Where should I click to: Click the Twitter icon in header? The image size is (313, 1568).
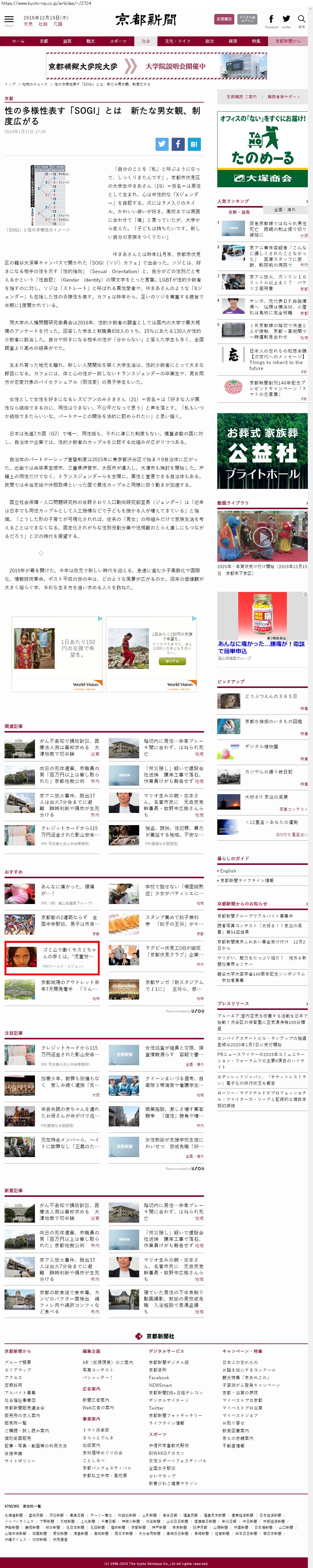(286, 19)
